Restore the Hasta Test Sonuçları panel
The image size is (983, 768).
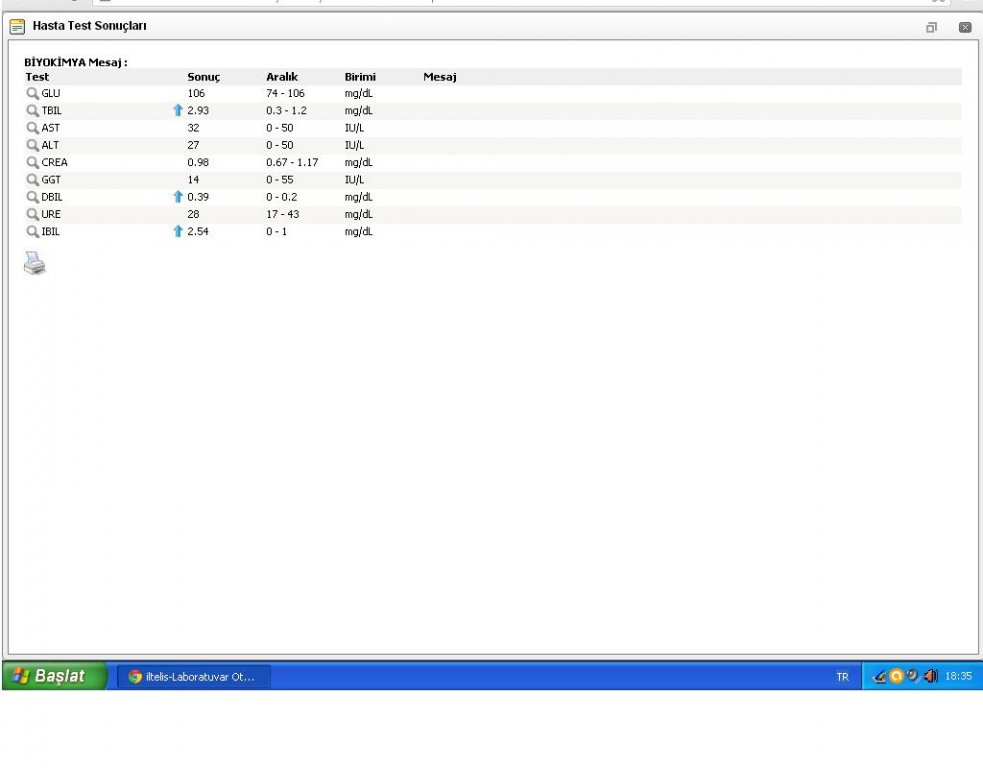(x=931, y=27)
